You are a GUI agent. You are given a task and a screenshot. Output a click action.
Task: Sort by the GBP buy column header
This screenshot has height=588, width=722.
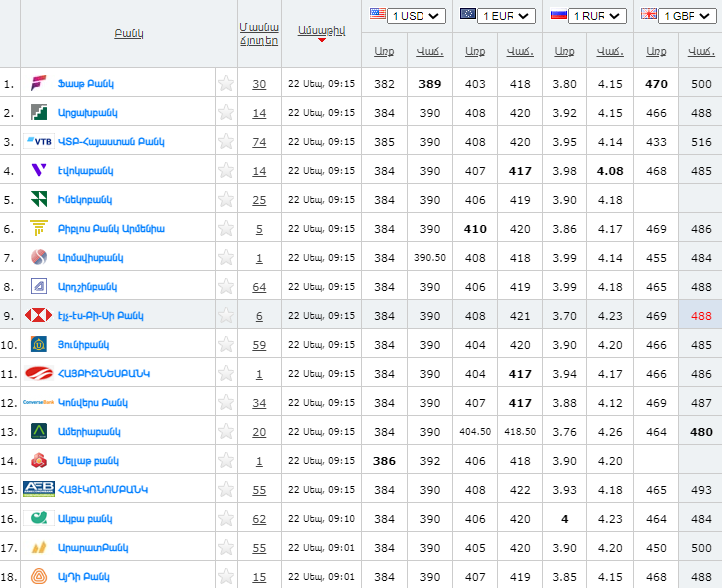tap(656, 51)
